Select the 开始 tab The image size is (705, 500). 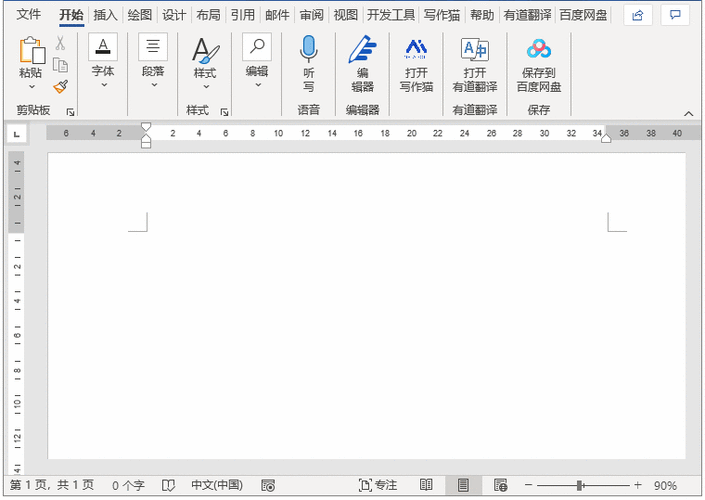click(x=71, y=15)
